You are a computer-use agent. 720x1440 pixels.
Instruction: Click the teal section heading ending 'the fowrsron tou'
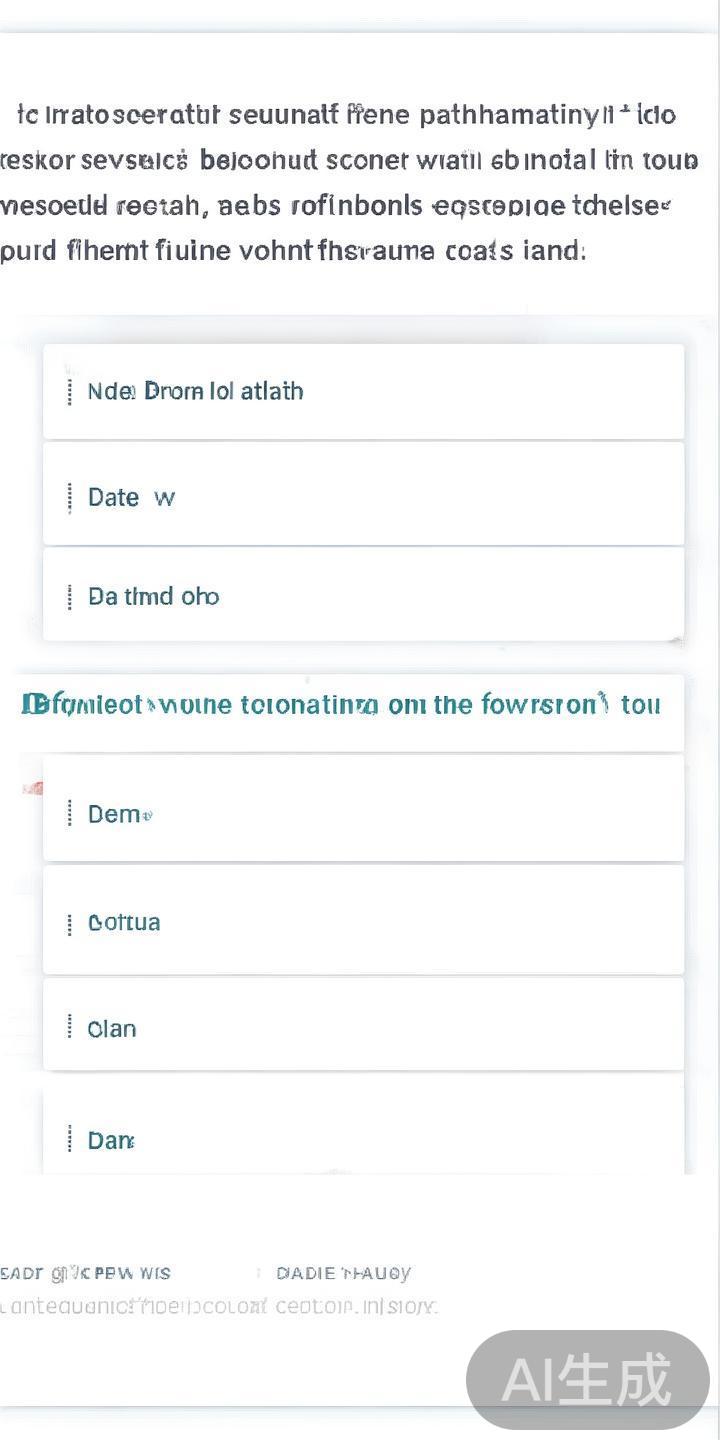[x=340, y=705]
